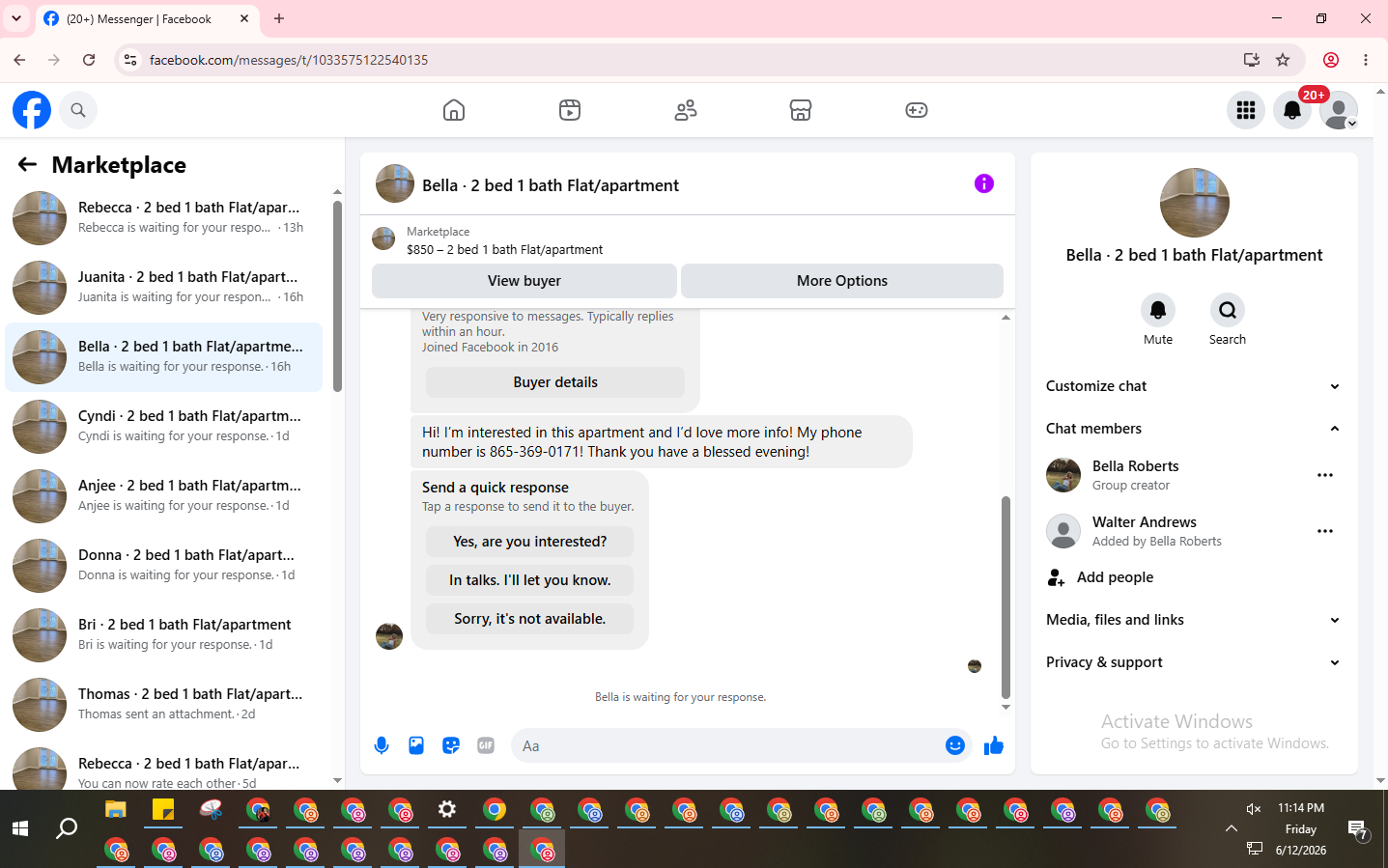The height and width of the screenshot is (868, 1388).
Task: Record a voice clip with the microphone
Action: tap(382, 745)
